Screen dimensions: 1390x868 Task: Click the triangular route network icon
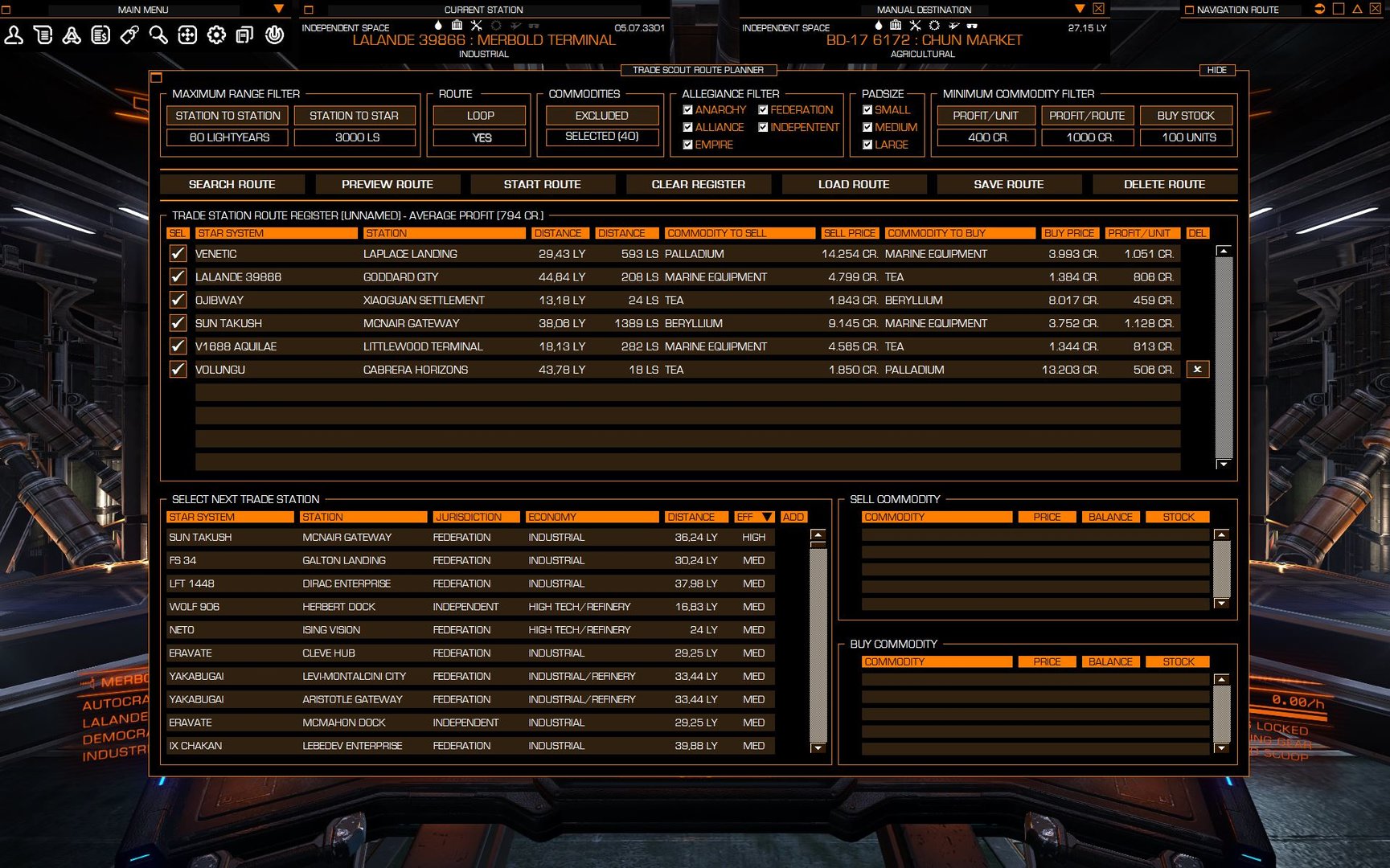point(72,35)
